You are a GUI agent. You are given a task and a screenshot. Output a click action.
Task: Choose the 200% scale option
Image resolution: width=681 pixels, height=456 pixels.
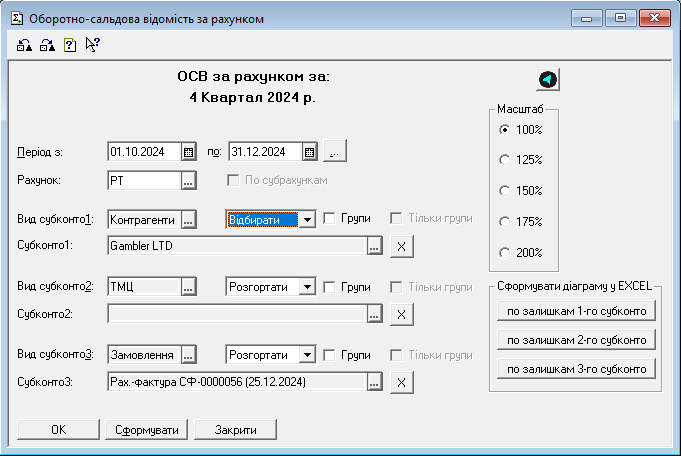(x=505, y=253)
